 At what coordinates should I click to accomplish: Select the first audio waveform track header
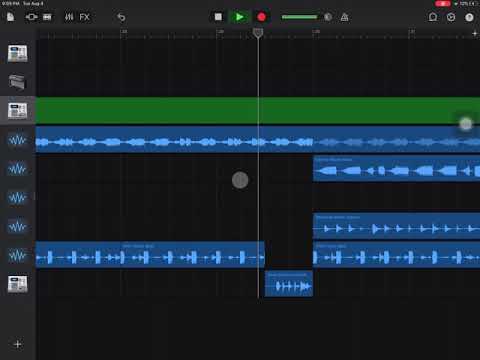pos(17,140)
